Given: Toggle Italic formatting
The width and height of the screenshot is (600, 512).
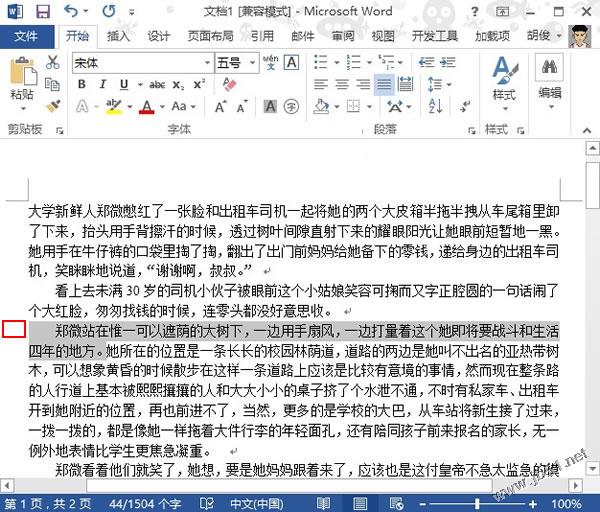Looking at the screenshot, I should (x=102, y=84).
